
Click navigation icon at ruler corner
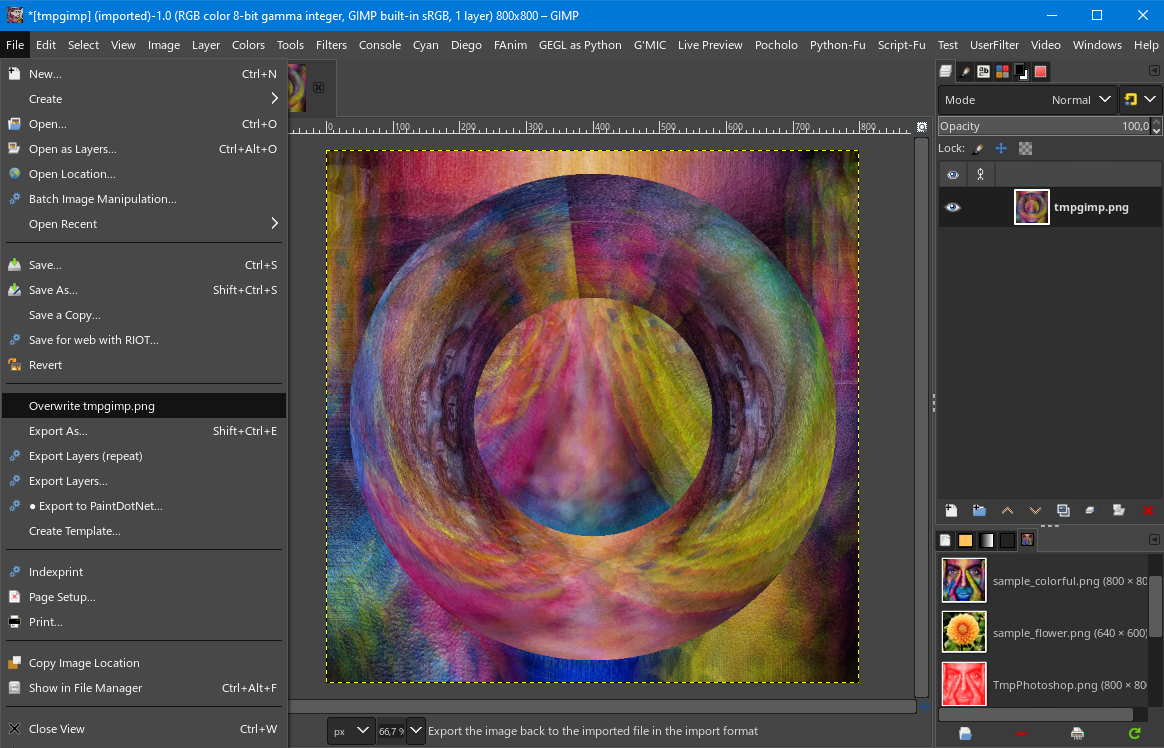[921, 127]
